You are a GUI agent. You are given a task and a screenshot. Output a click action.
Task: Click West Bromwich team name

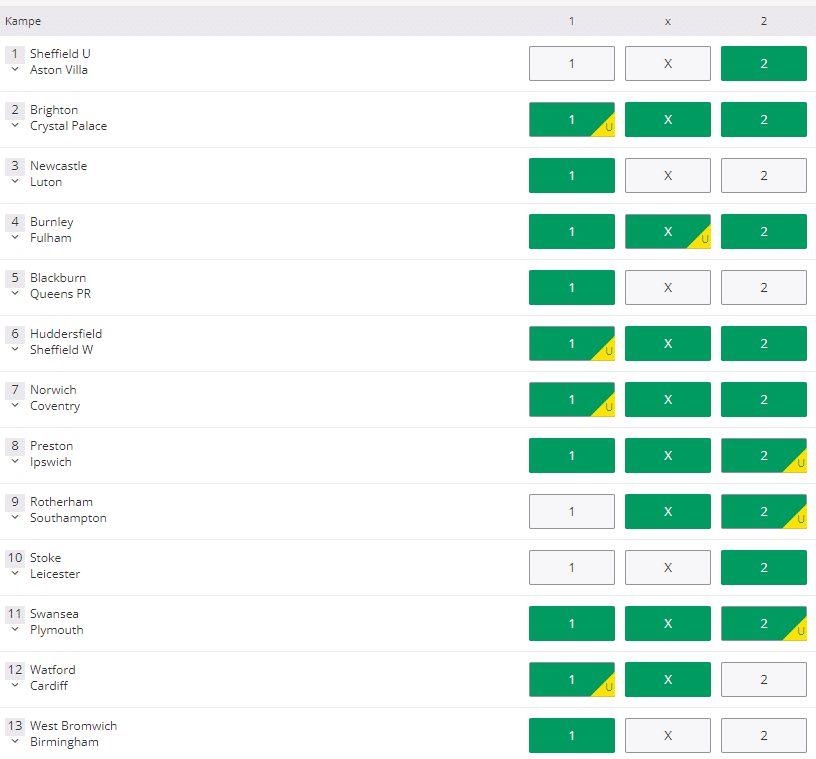click(73, 726)
